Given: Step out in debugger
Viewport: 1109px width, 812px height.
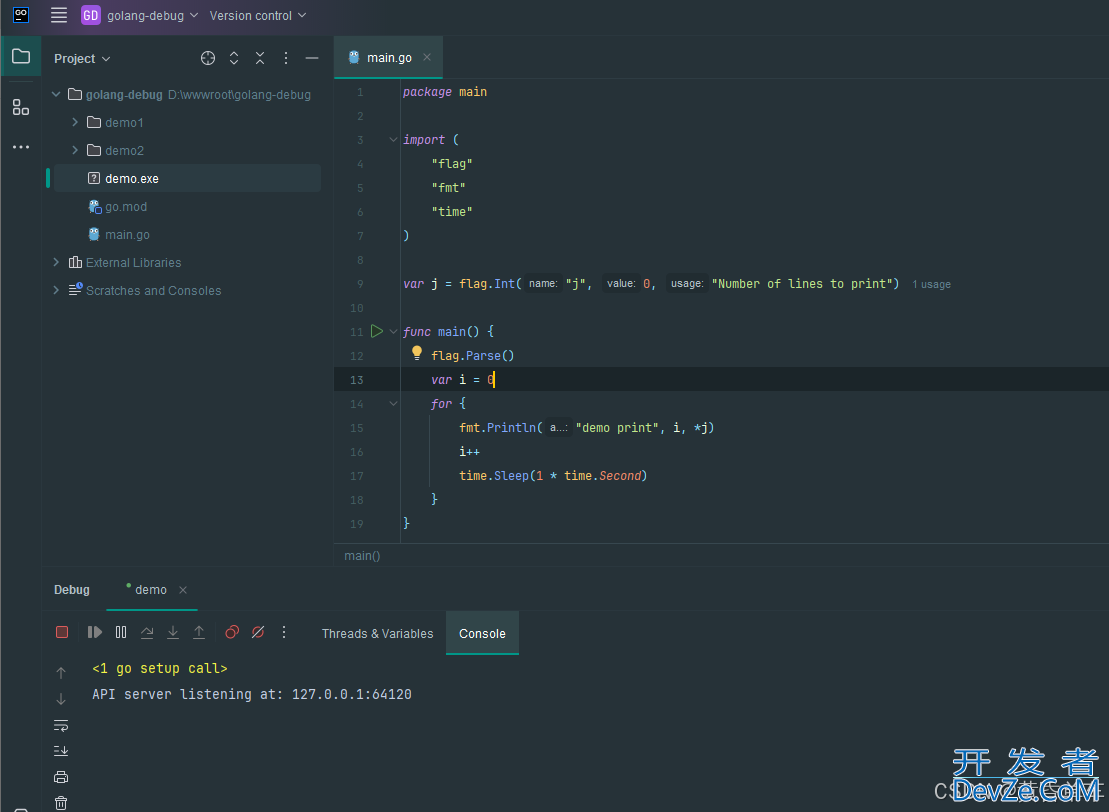Looking at the screenshot, I should pos(199,632).
